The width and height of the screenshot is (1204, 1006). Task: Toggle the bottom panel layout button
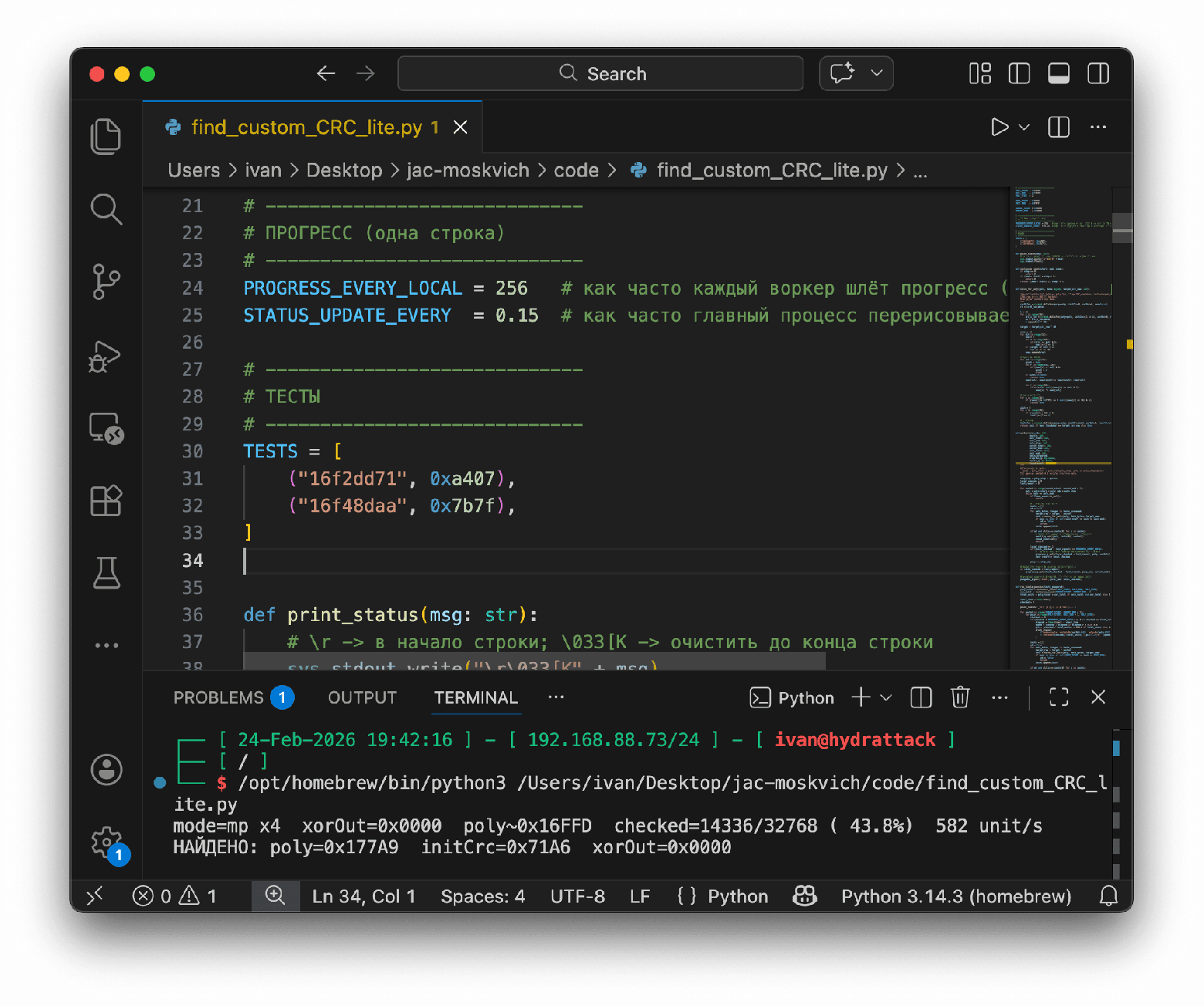pos(1058,74)
